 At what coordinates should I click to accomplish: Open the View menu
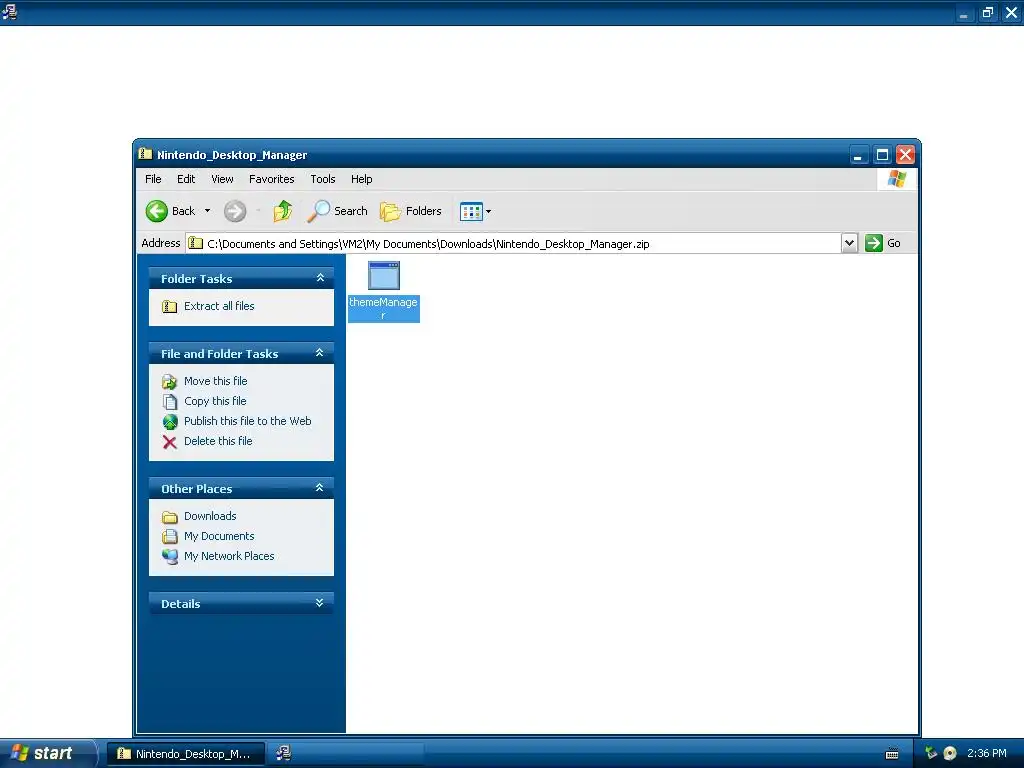click(222, 179)
